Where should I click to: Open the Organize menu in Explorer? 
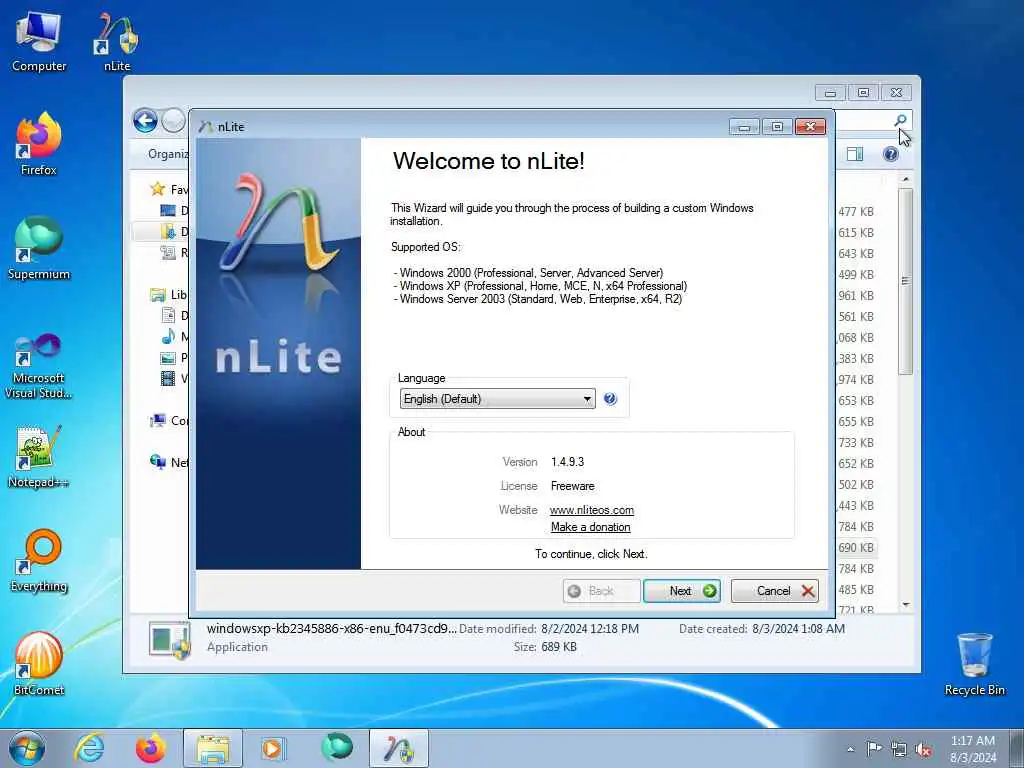168,154
